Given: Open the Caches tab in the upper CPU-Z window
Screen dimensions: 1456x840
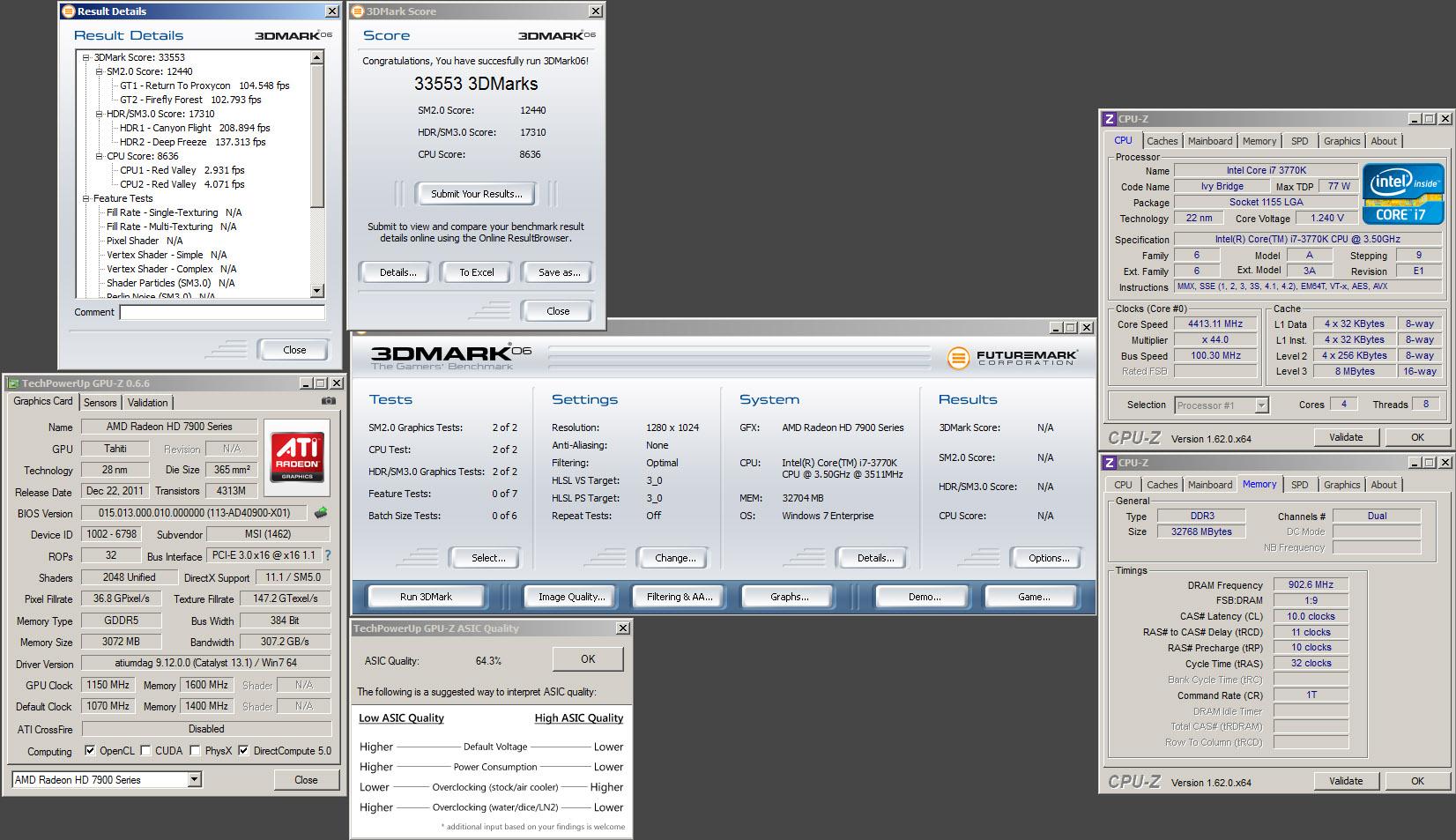Looking at the screenshot, I should (1162, 141).
